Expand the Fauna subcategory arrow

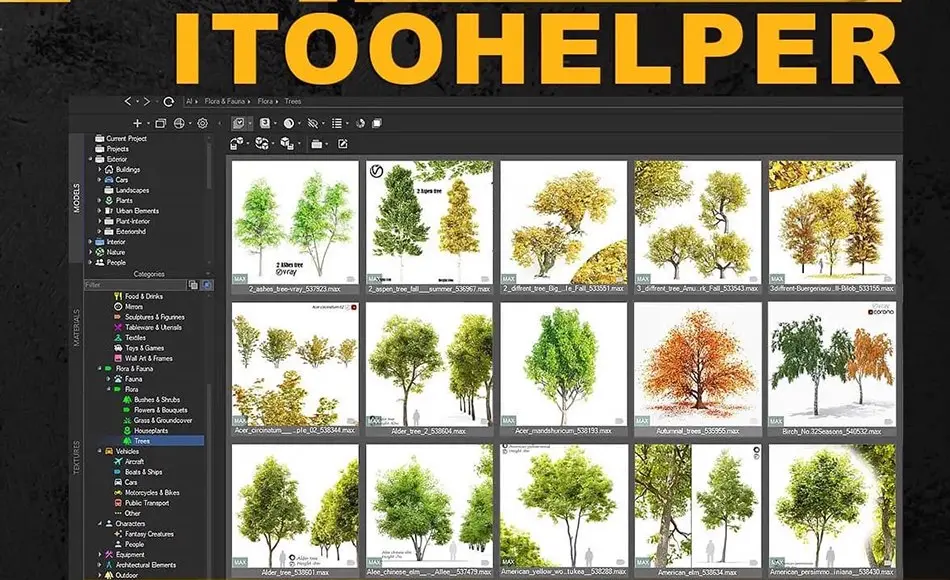tap(109, 379)
